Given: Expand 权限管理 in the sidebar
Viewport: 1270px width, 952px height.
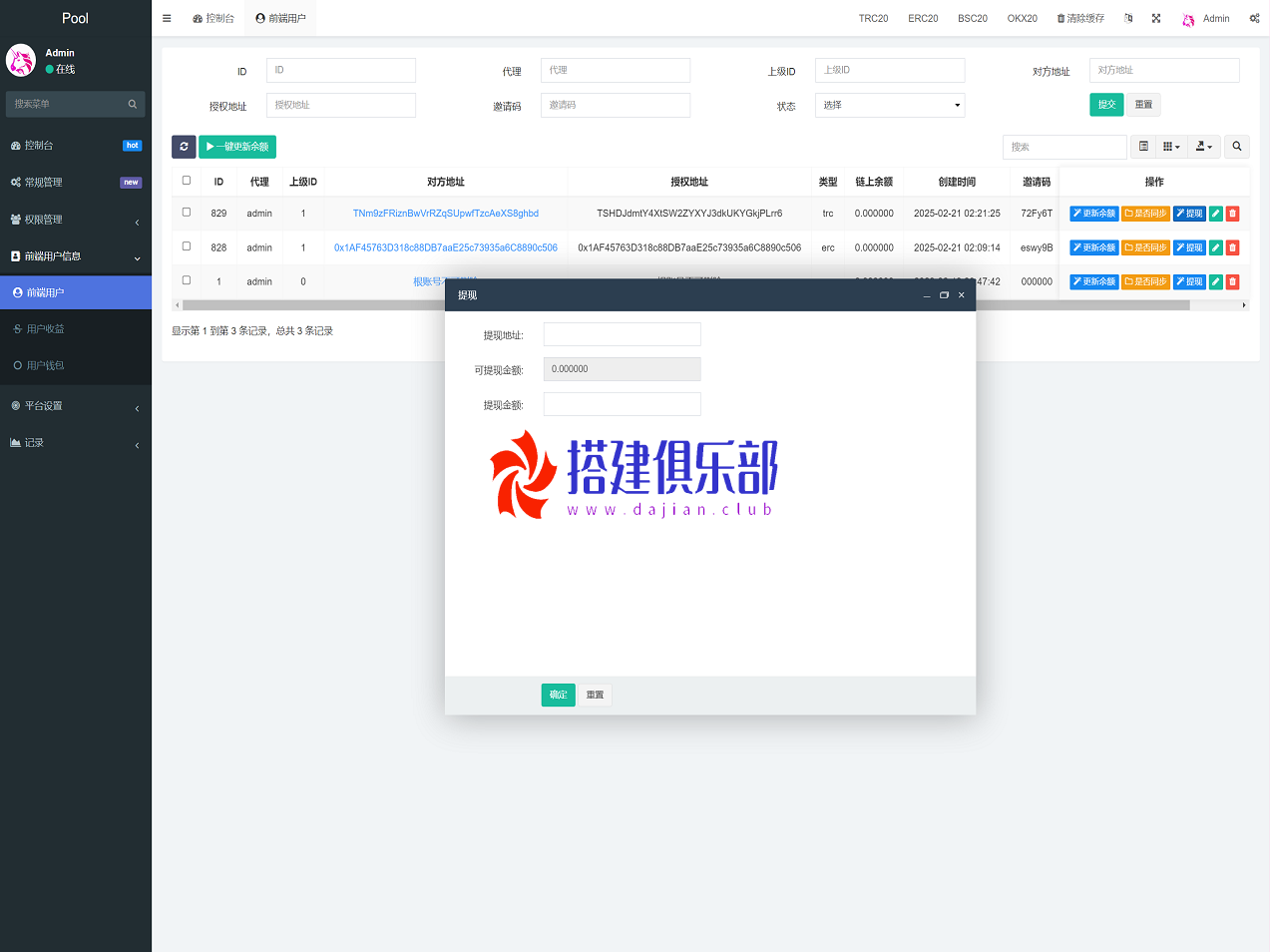Looking at the screenshot, I should click(x=76, y=220).
